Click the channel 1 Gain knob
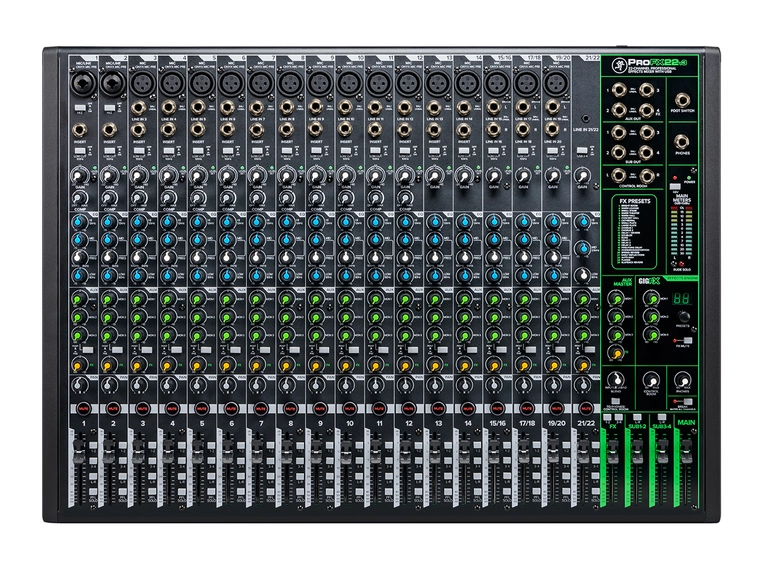Screen dimensions: 762x562 [x=79, y=176]
